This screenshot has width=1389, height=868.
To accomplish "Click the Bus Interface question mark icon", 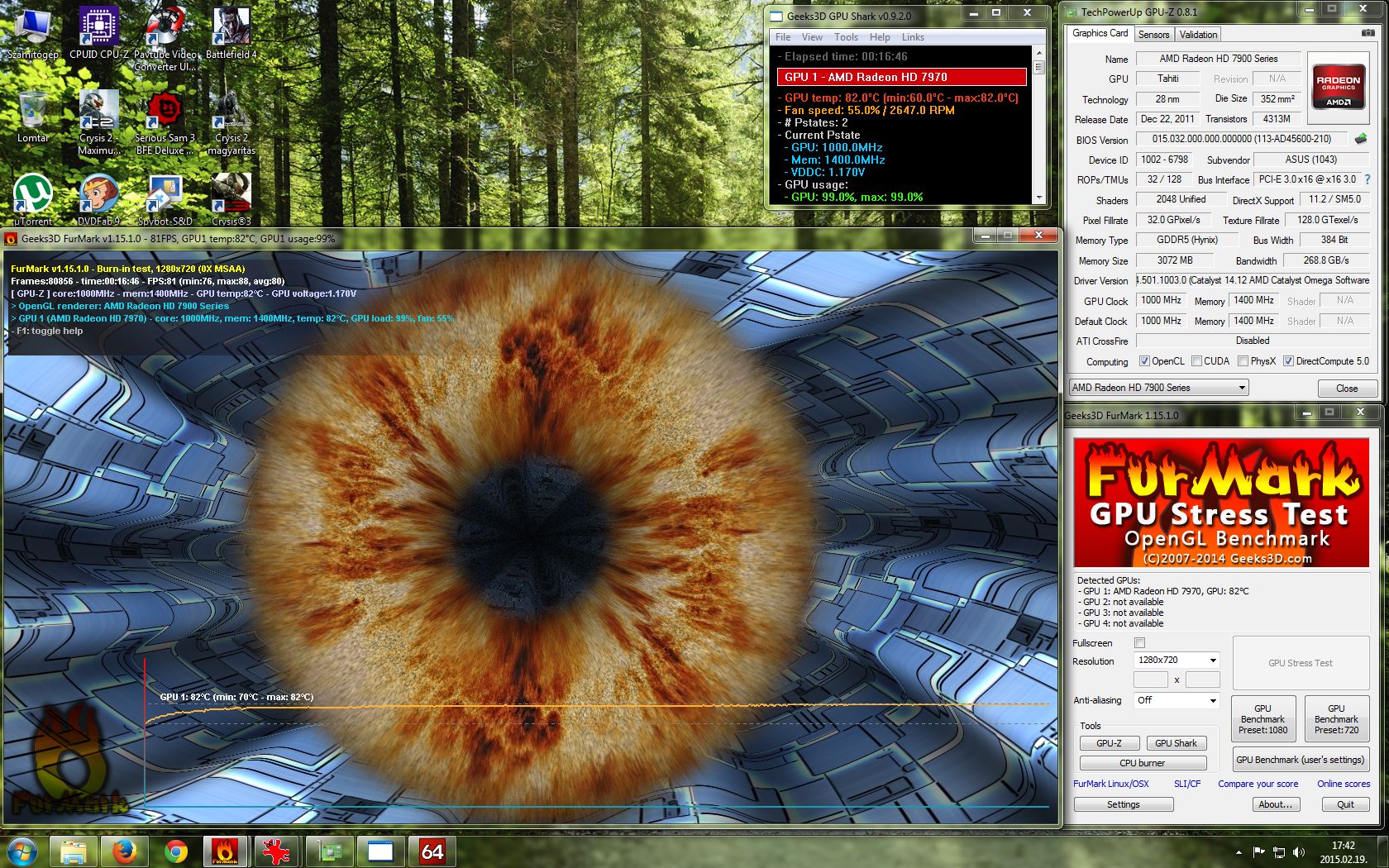I will tap(1368, 179).
